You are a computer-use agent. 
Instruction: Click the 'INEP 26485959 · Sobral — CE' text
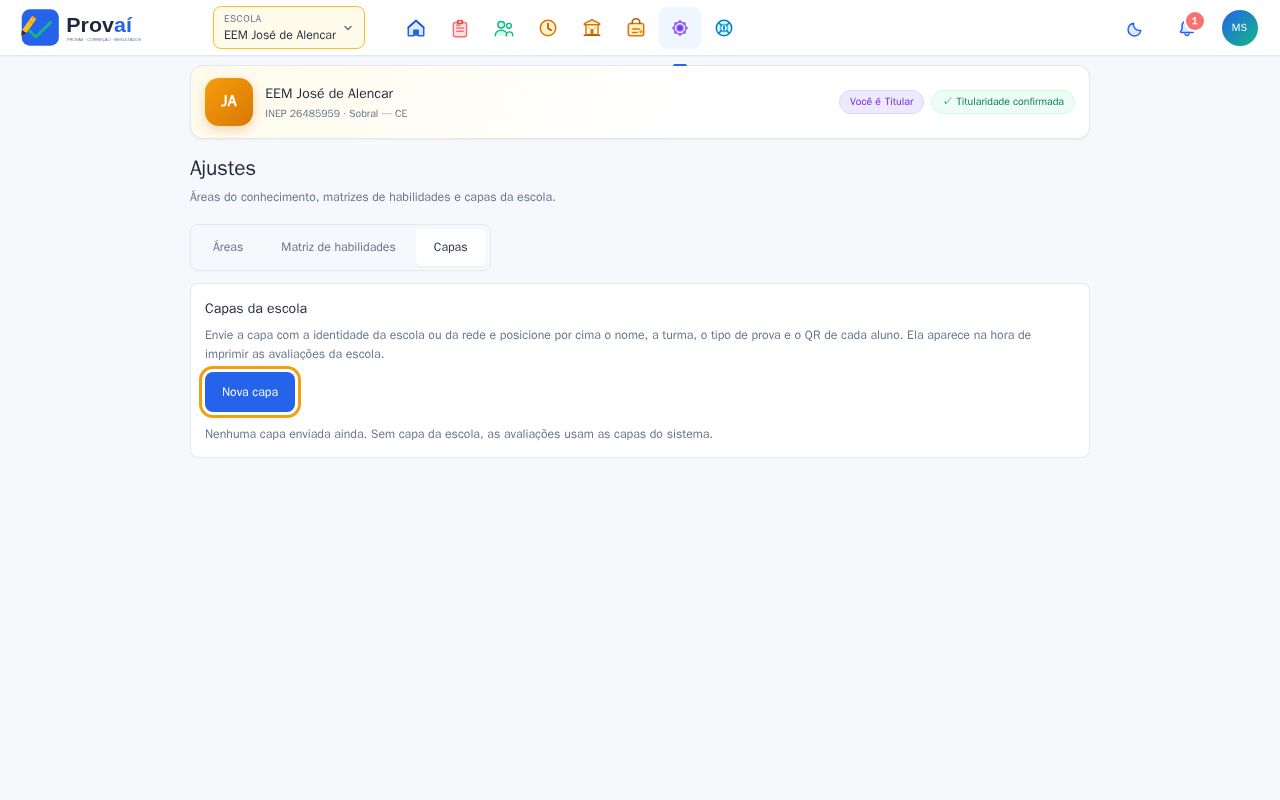coord(336,114)
